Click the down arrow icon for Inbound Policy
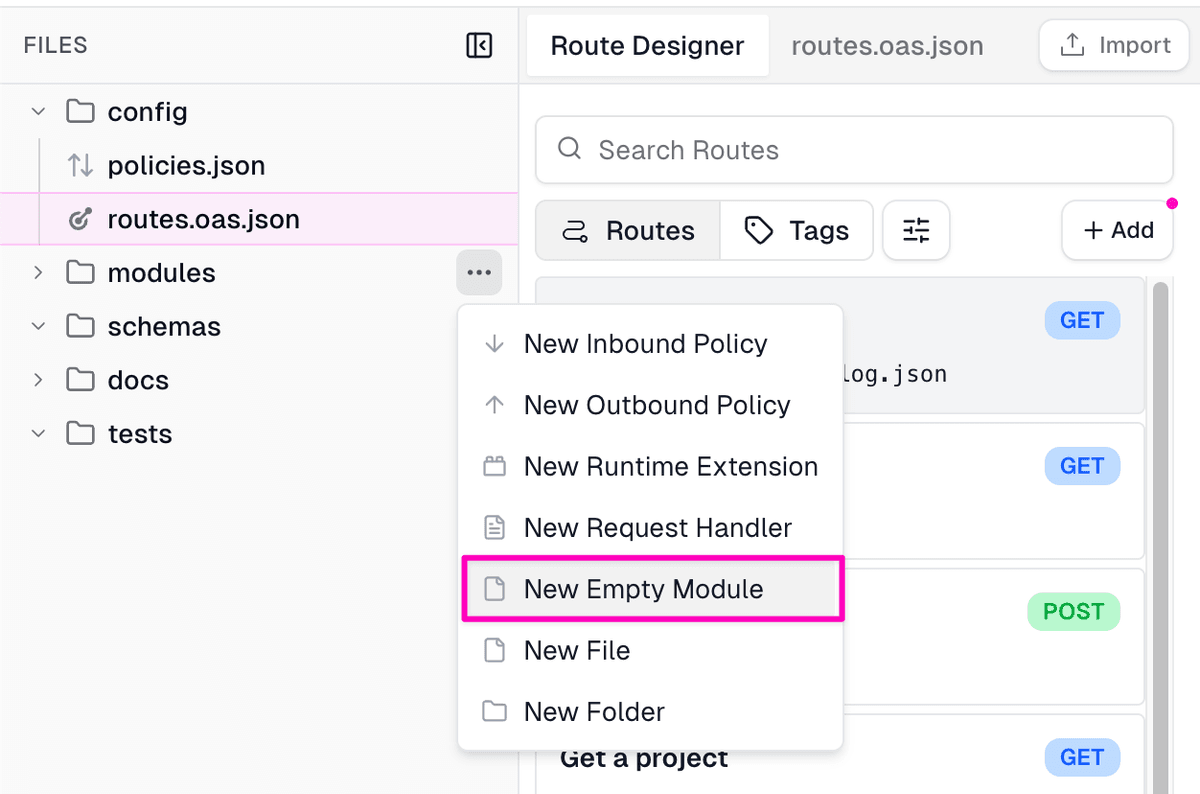Viewport: 1200px width, 794px height. (x=494, y=344)
